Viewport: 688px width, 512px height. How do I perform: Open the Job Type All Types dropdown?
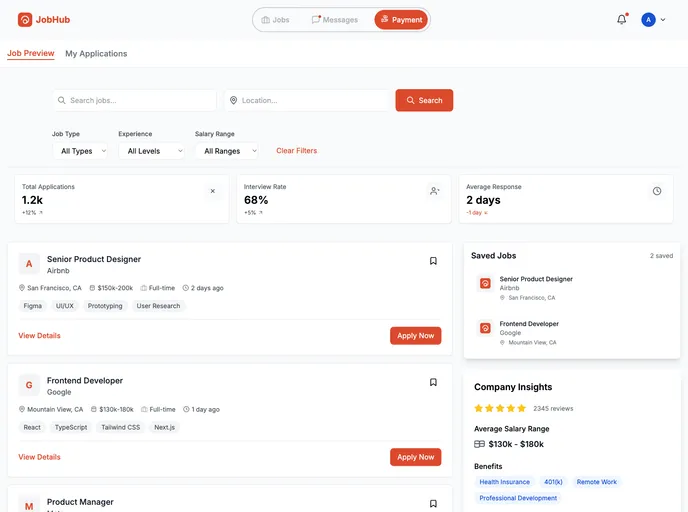coord(80,151)
